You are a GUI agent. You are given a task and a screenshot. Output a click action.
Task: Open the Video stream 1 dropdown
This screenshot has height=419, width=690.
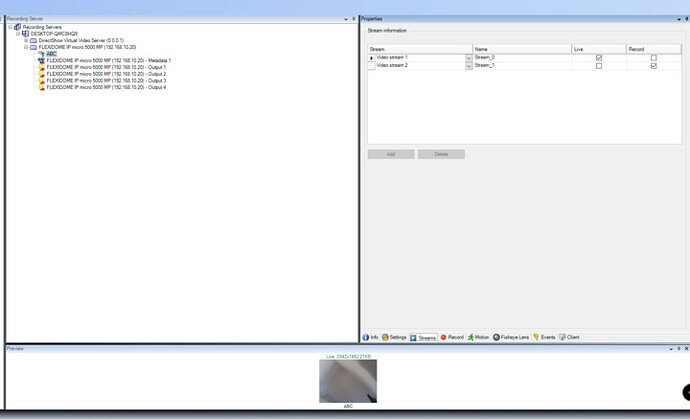pyautogui.click(x=469, y=58)
